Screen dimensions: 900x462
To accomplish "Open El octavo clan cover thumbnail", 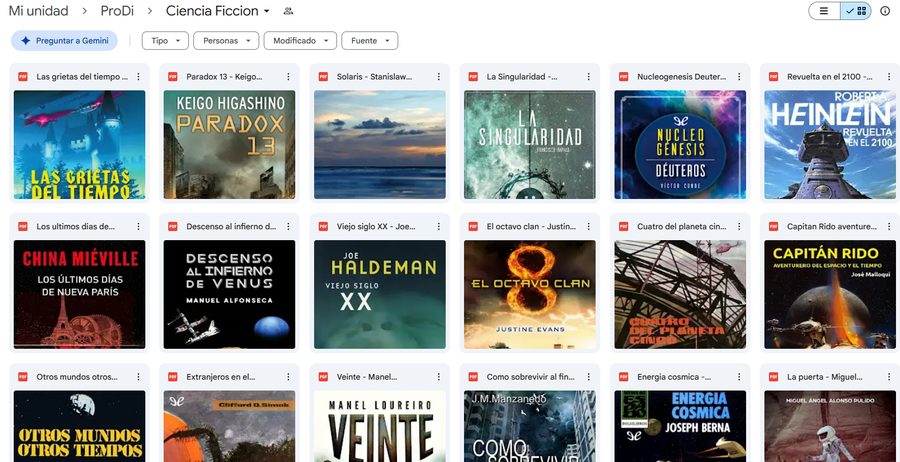I will tap(530, 294).
